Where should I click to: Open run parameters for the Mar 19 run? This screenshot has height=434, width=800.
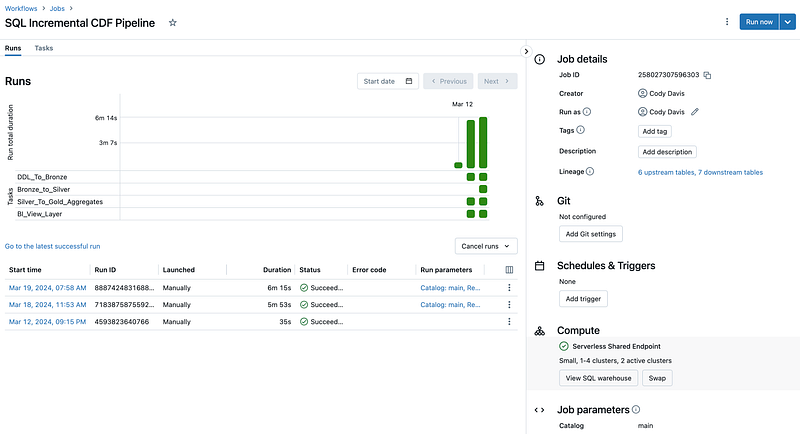click(450, 288)
